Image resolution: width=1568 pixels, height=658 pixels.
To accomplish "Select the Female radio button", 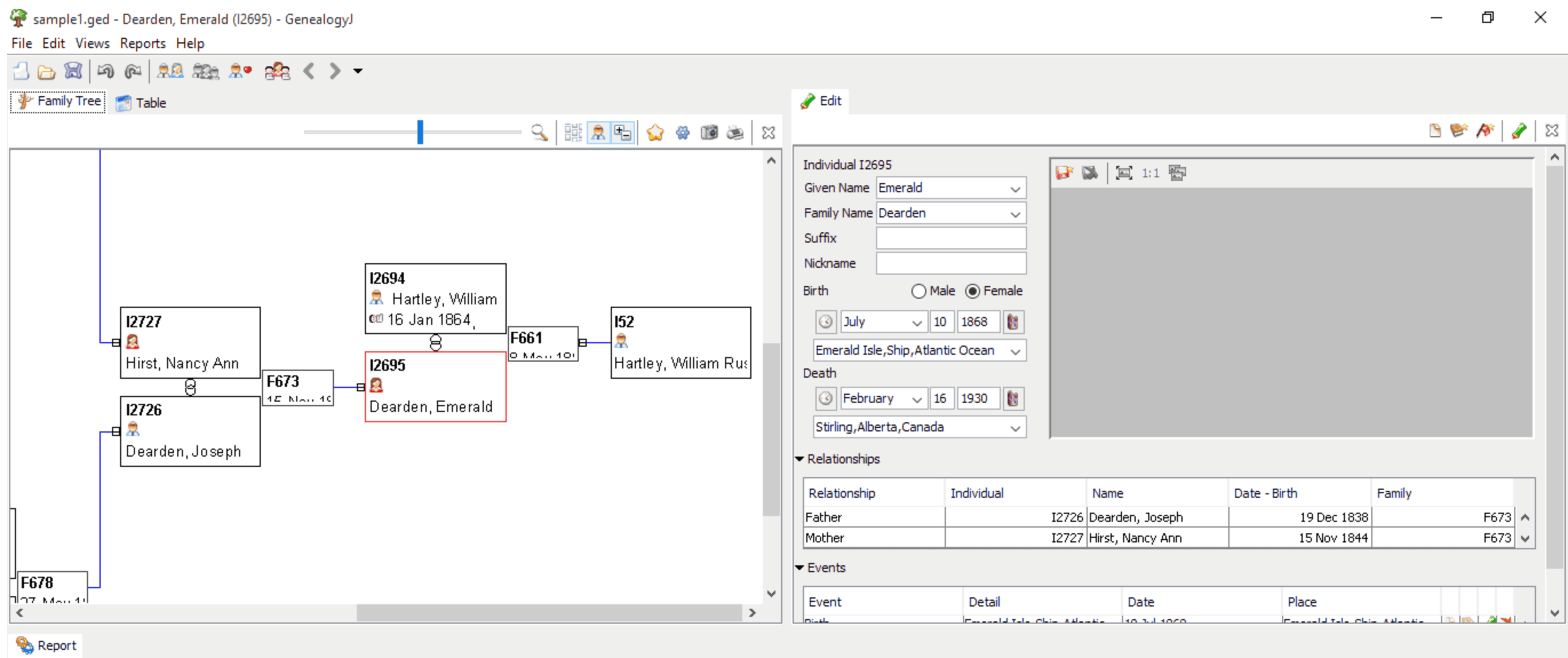I will [x=972, y=291].
